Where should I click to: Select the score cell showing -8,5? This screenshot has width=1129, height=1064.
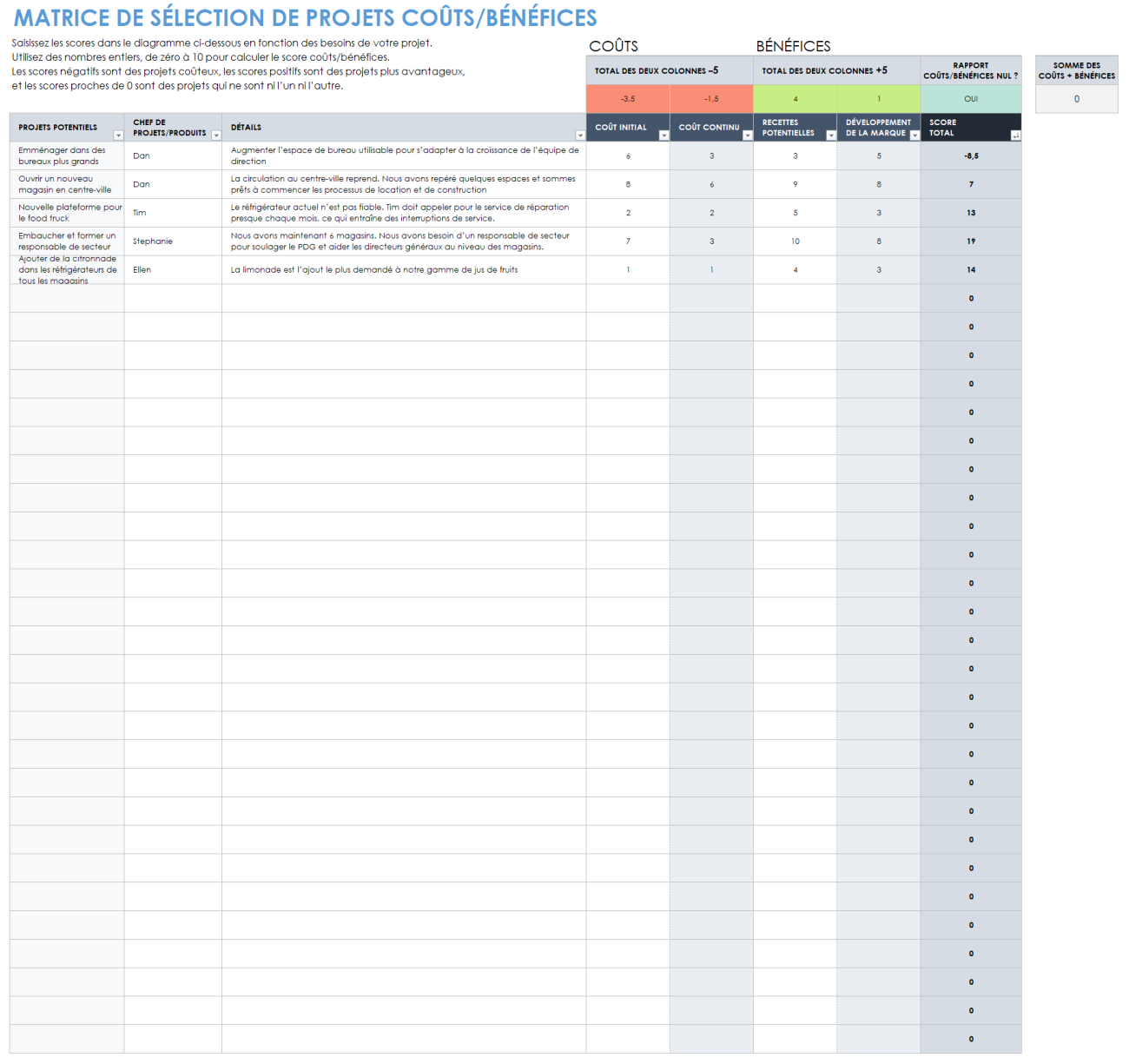tap(970, 155)
